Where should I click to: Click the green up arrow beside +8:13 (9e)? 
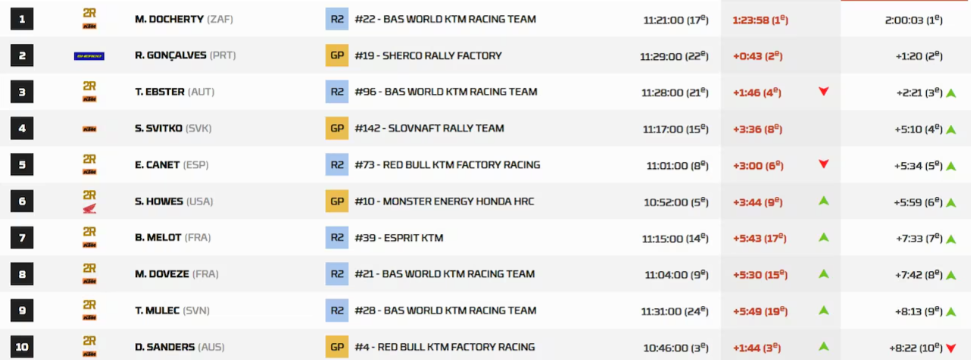click(x=951, y=312)
